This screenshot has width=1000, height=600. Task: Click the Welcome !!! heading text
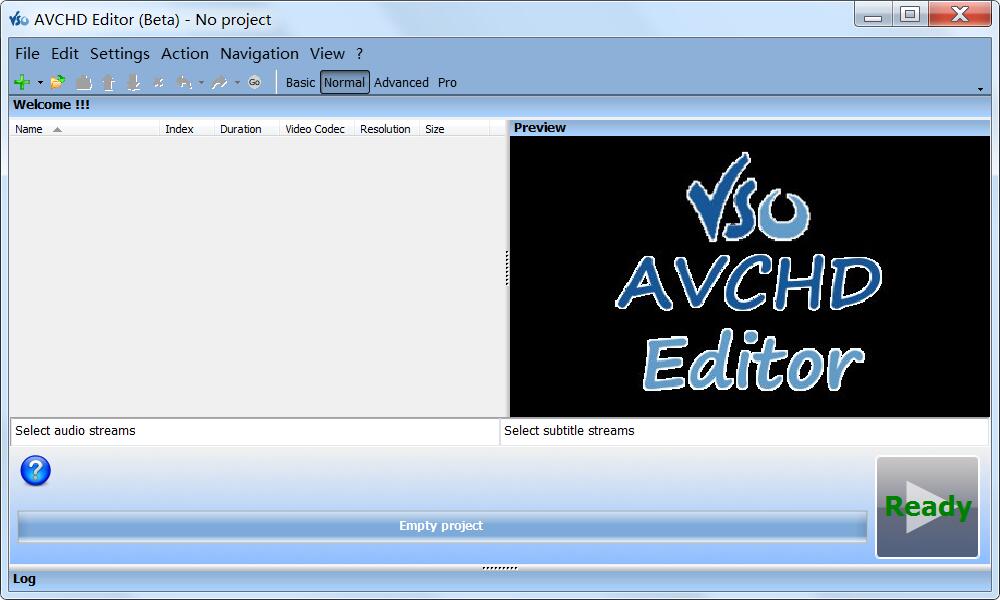[x=52, y=105]
